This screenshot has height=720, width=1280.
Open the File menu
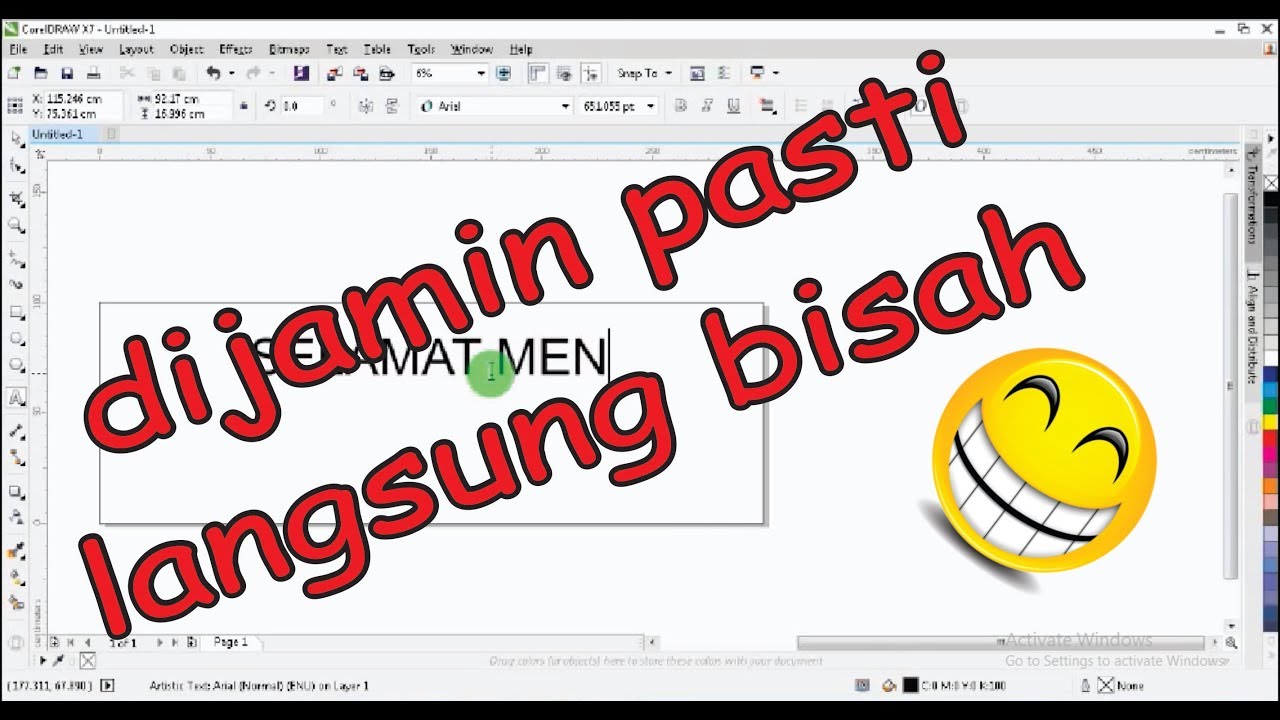coord(19,49)
